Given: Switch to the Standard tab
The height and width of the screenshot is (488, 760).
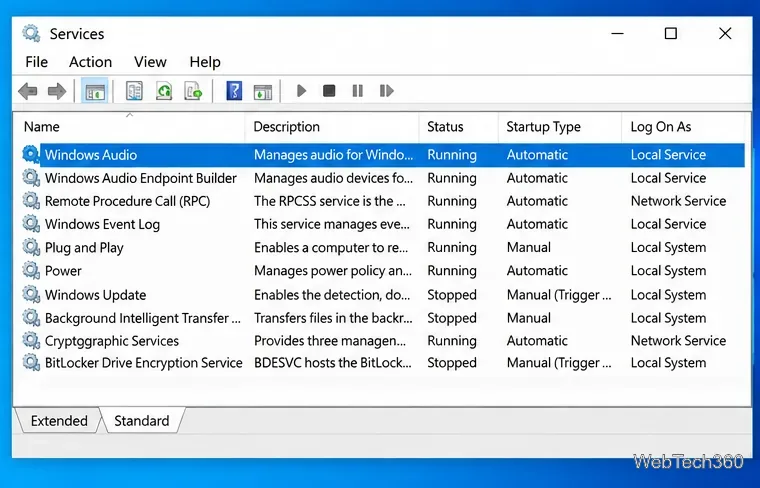Looking at the screenshot, I should pyautogui.click(x=142, y=421).
